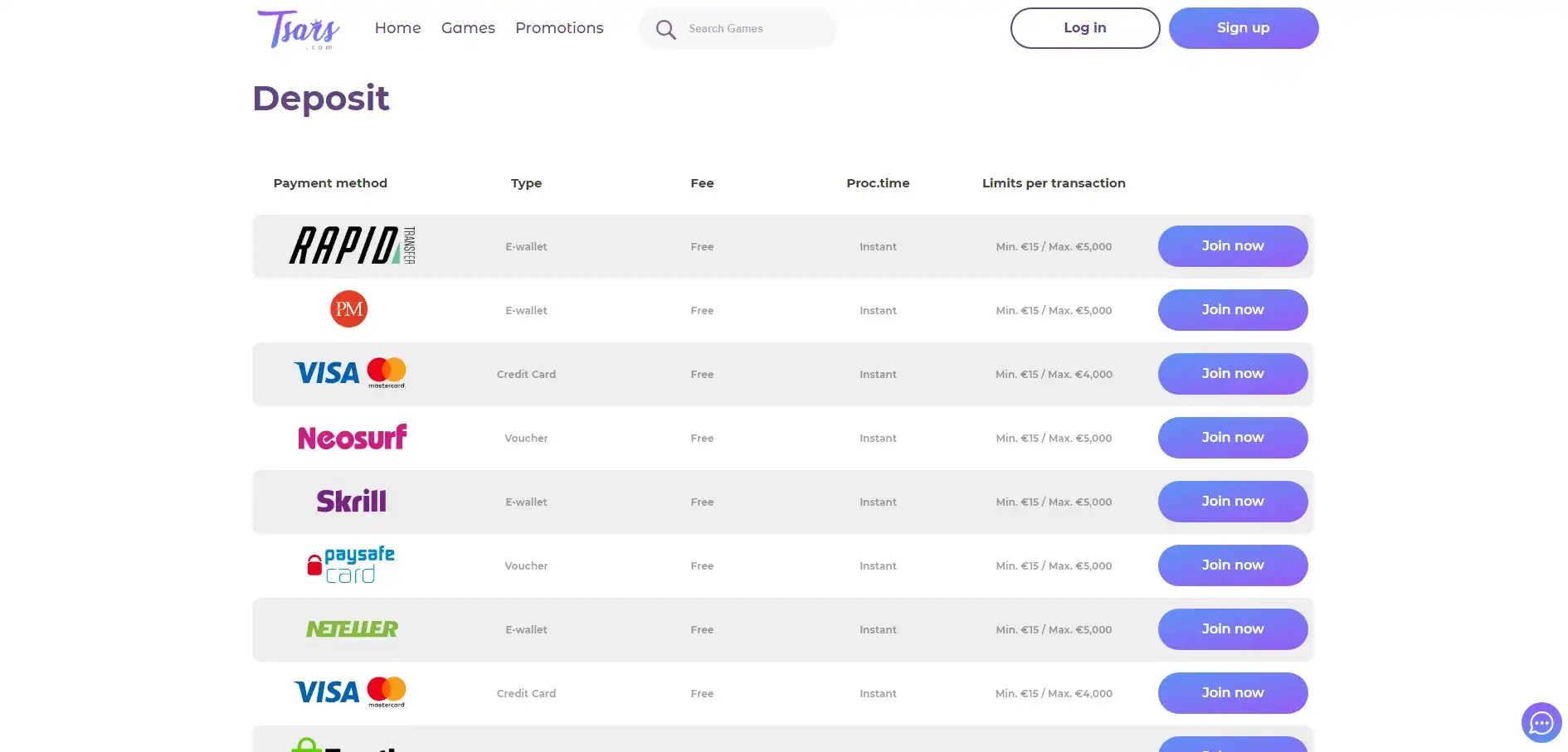Open the live chat bubble icon
The height and width of the screenshot is (752, 1568).
(1541, 723)
